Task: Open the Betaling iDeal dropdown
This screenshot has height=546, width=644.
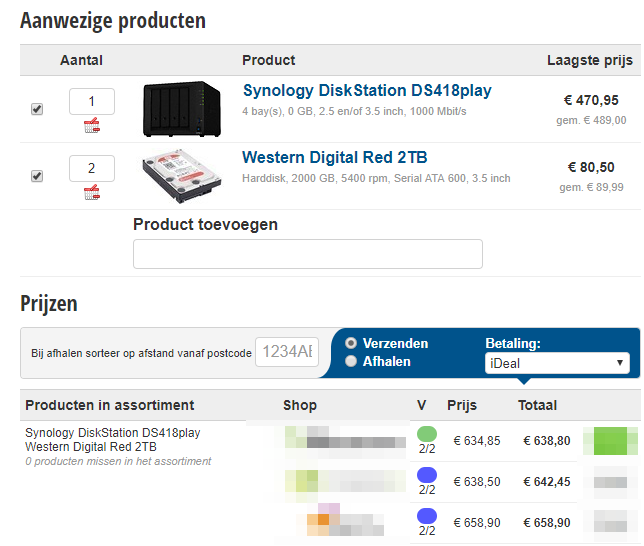Action: [557, 363]
